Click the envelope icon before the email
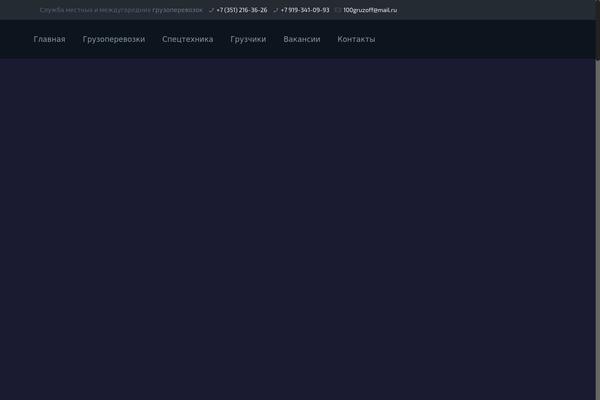The image size is (600, 400). click(x=338, y=10)
